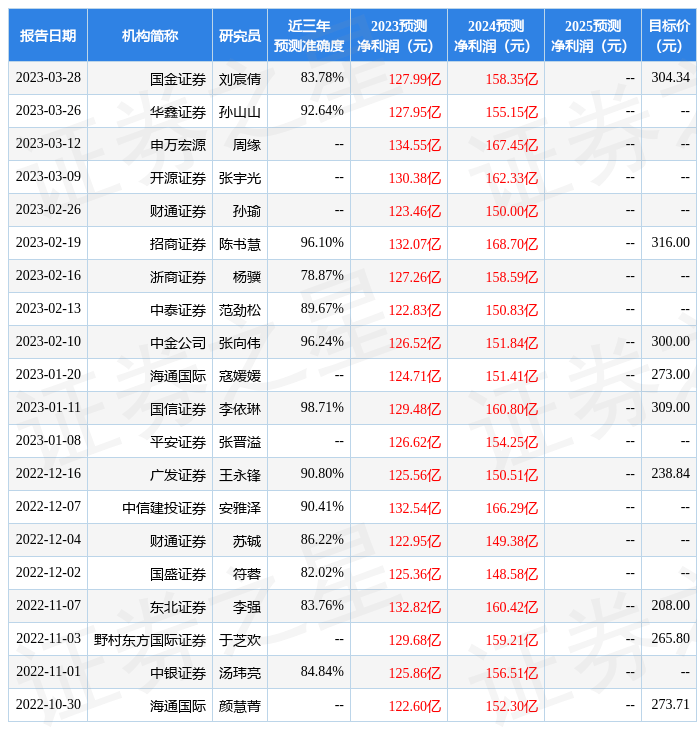Click the 目标价 column header

pos(669,35)
